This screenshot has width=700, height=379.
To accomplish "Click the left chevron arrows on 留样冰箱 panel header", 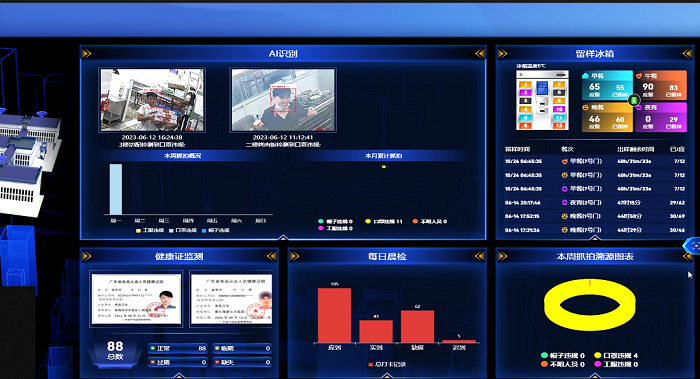I will click(x=503, y=54).
